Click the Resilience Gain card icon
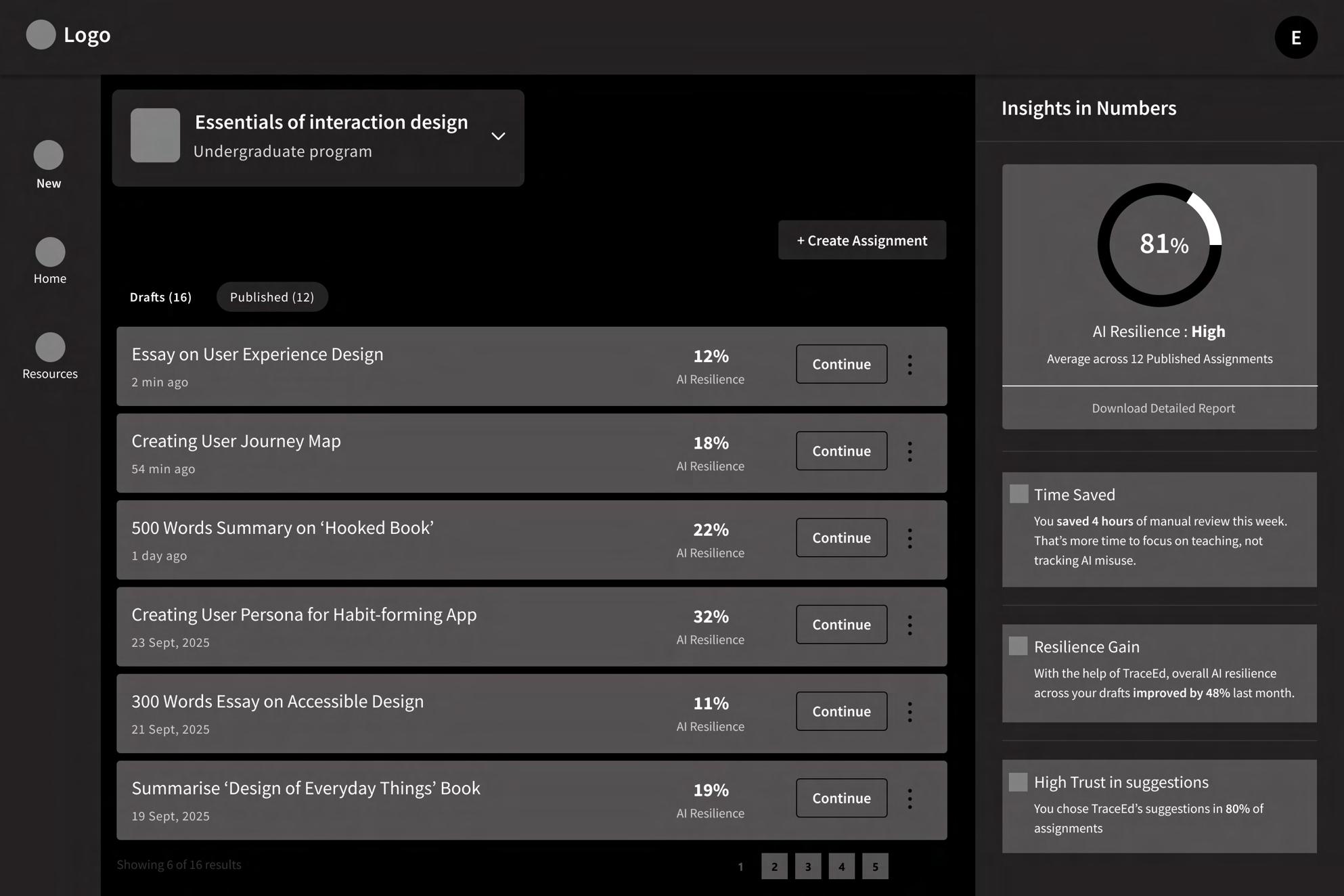 tap(1018, 646)
